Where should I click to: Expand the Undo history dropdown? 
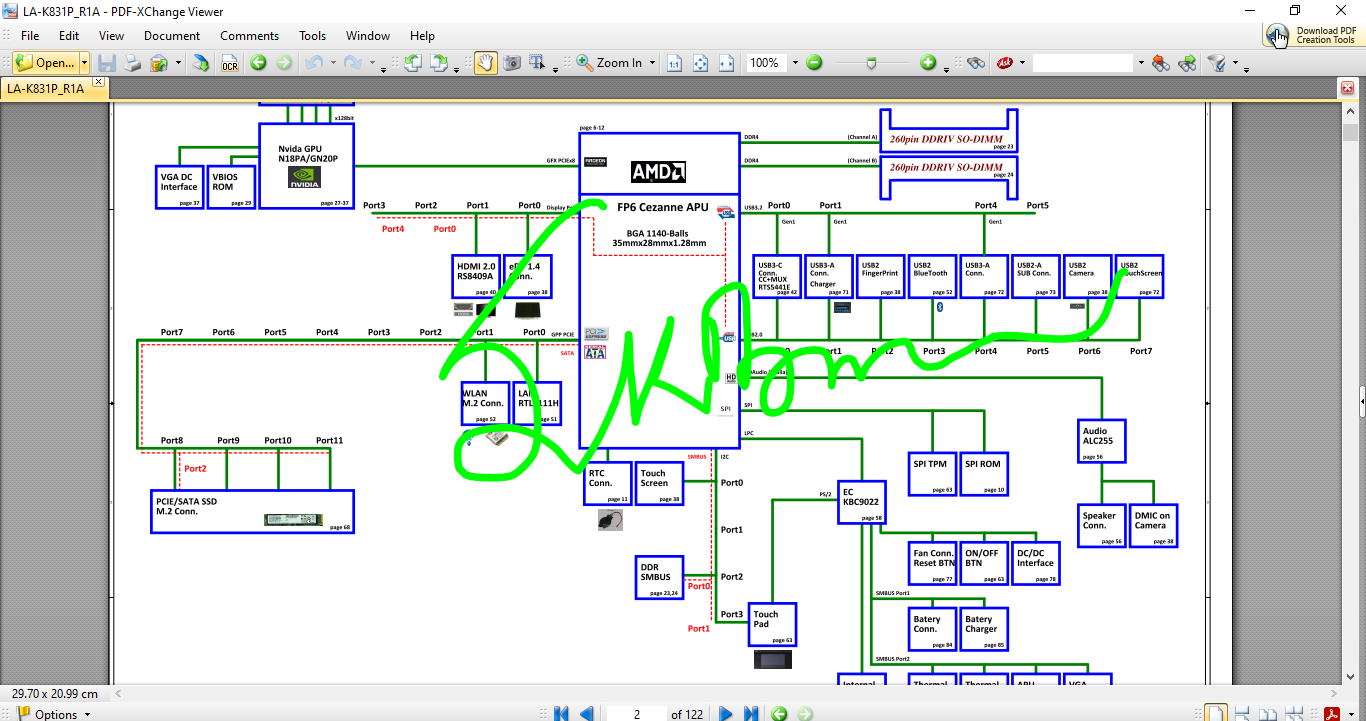(332, 64)
